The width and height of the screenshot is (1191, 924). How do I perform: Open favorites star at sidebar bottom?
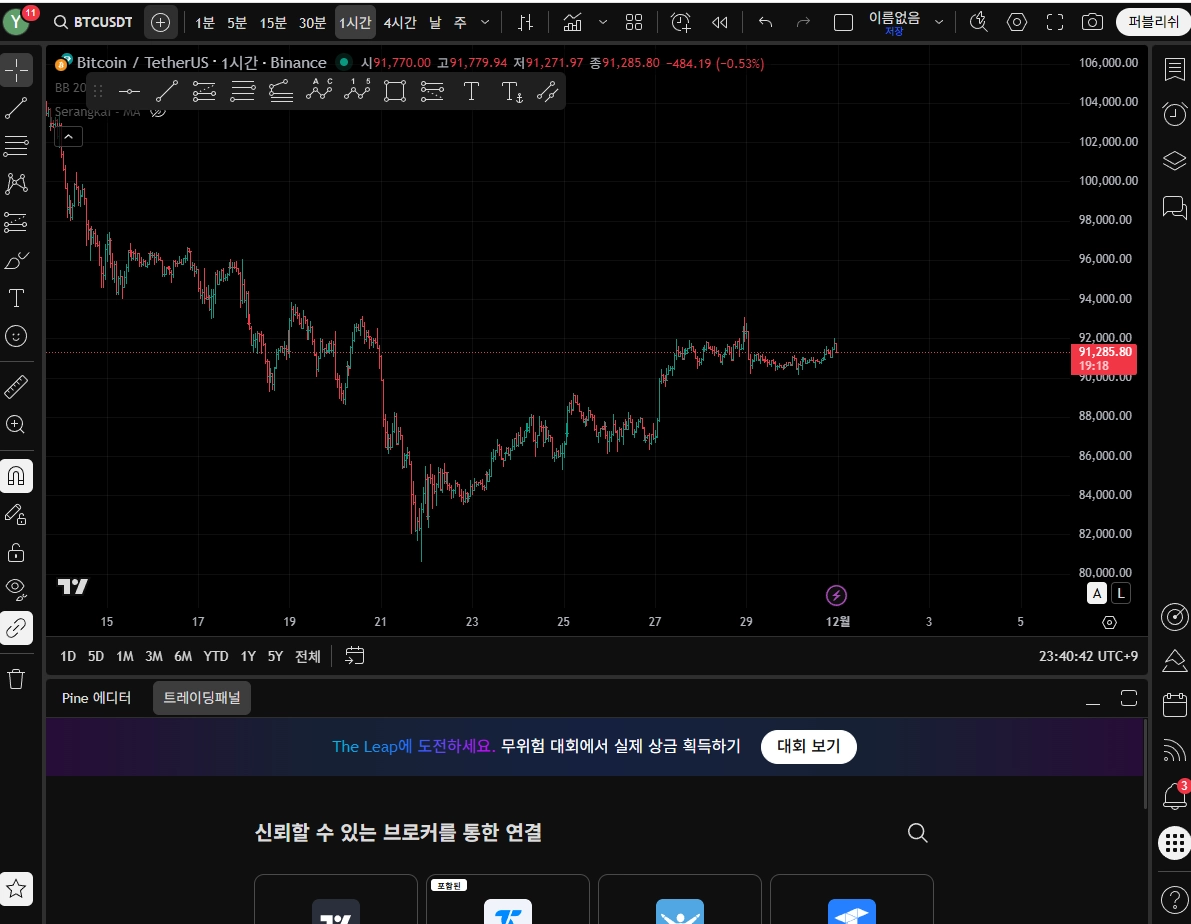coord(17,888)
